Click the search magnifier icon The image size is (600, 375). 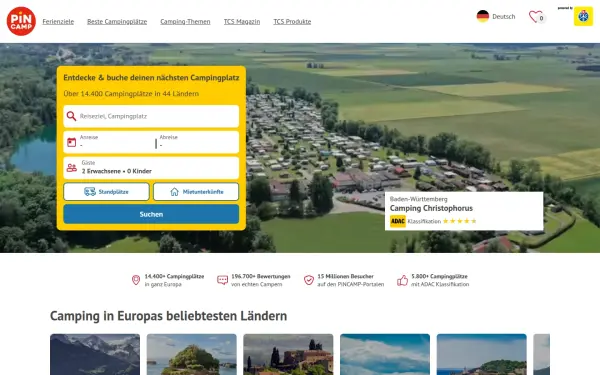point(71,116)
